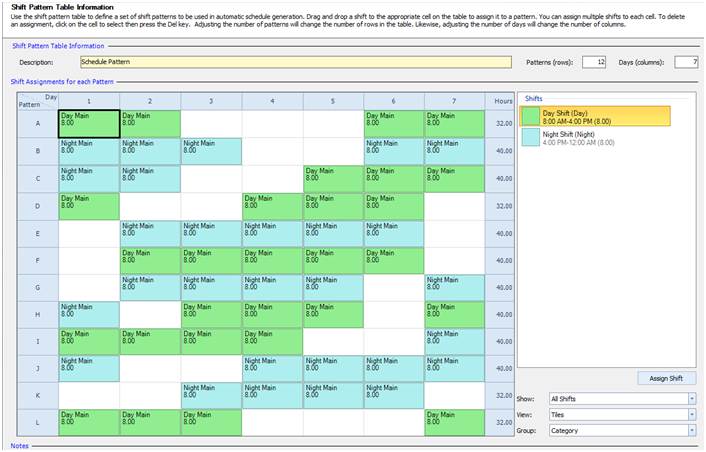Click the Day 7 column header
This screenshot has width=706, height=452.
[x=455, y=101]
